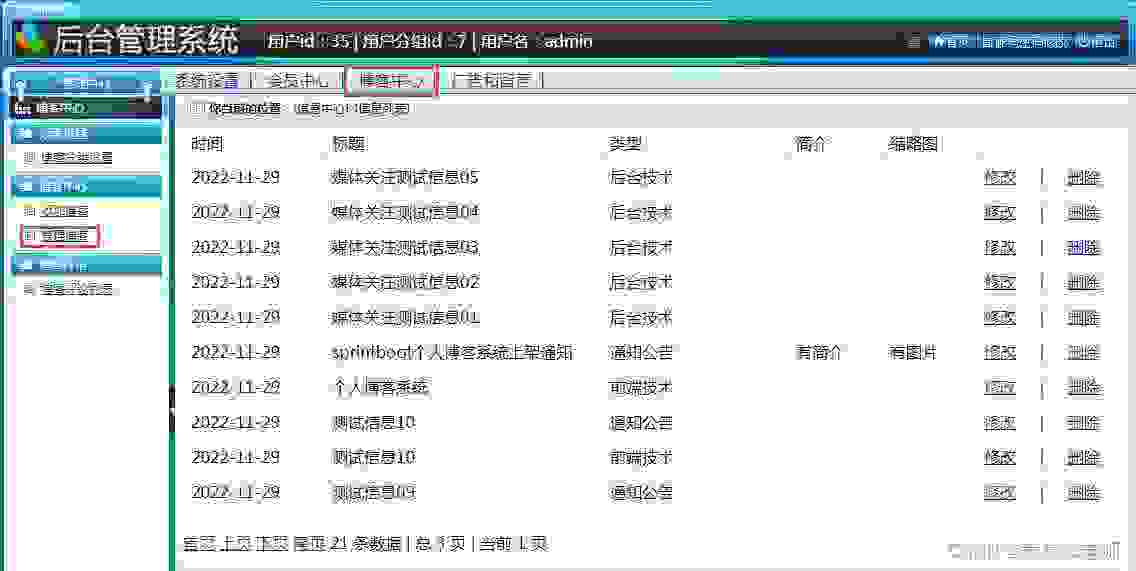Open the 会员中心 tab

pos(297,80)
